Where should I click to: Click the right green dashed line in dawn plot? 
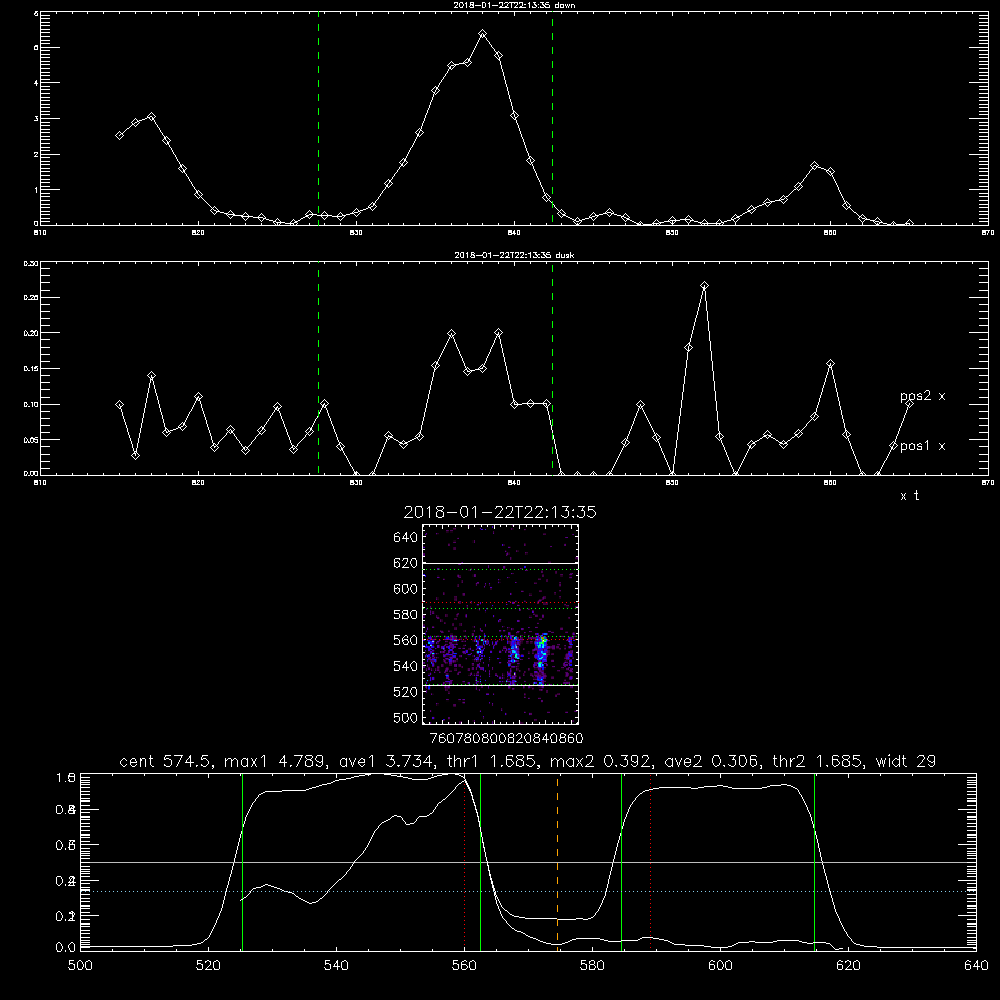tap(552, 118)
